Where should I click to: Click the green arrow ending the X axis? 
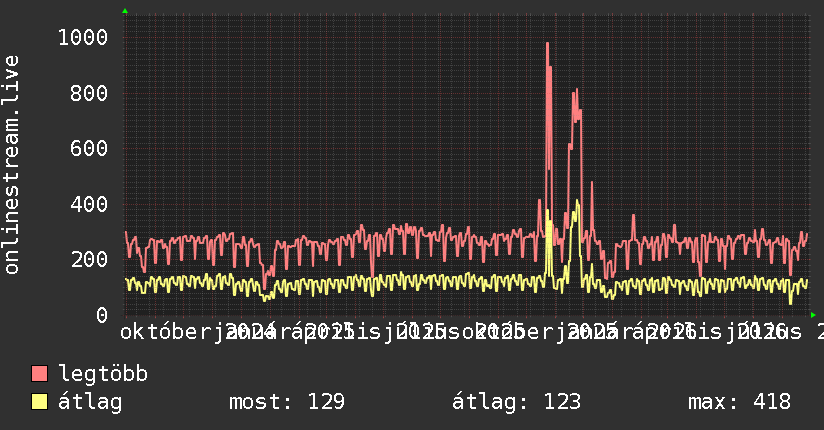coord(813,315)
